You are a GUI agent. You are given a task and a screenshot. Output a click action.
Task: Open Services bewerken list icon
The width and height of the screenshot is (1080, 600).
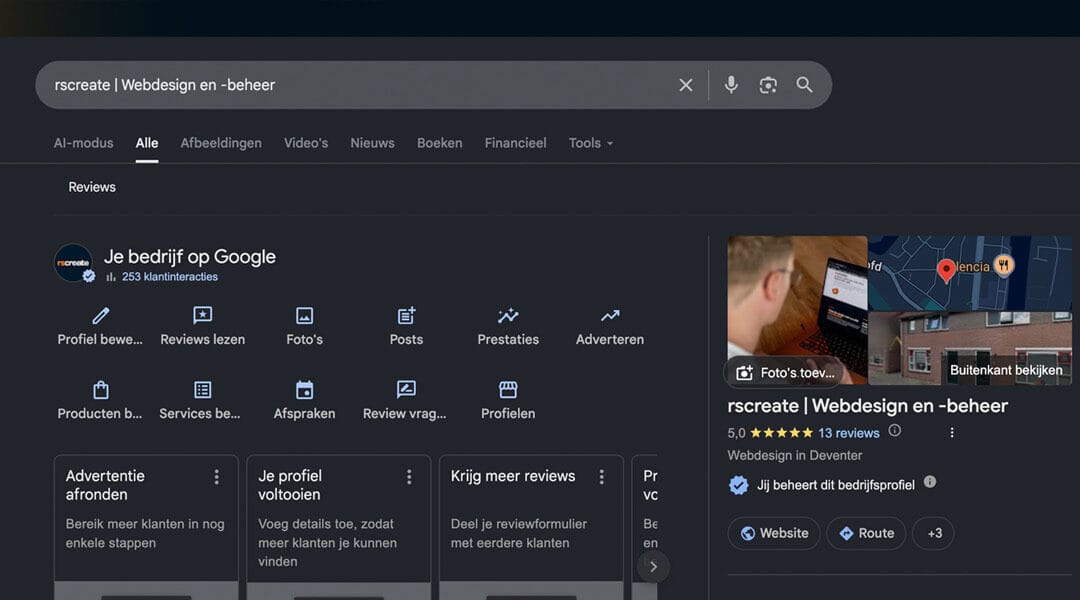click(202, 390)
